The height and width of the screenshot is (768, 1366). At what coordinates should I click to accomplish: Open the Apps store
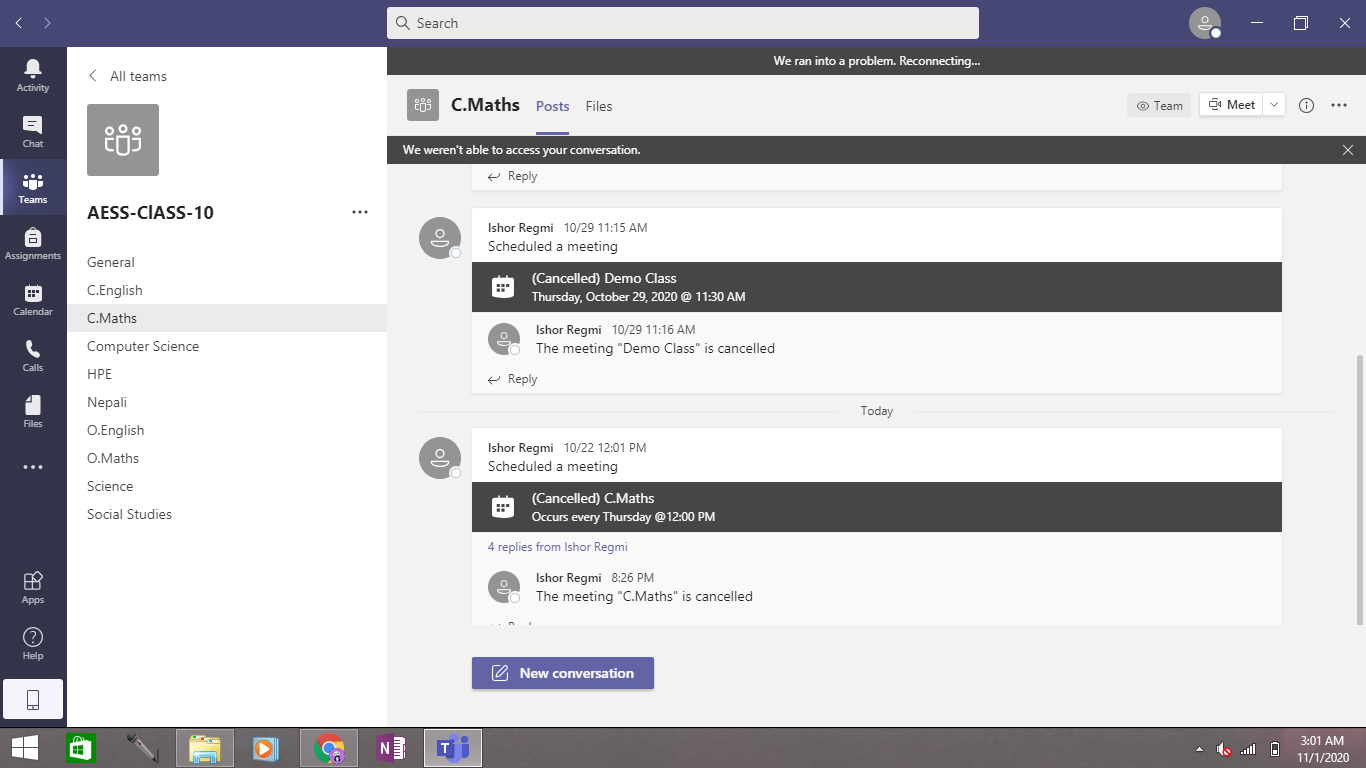tap(33, 588)
